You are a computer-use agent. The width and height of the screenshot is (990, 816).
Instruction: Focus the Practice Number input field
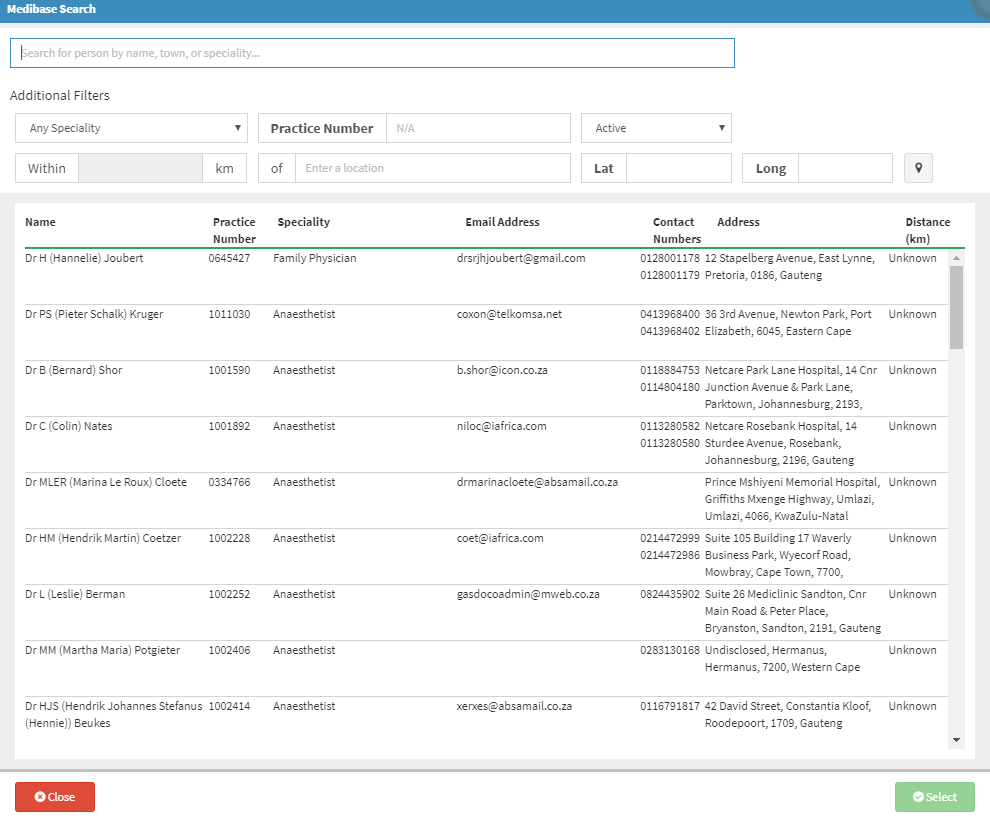(477, 128)
